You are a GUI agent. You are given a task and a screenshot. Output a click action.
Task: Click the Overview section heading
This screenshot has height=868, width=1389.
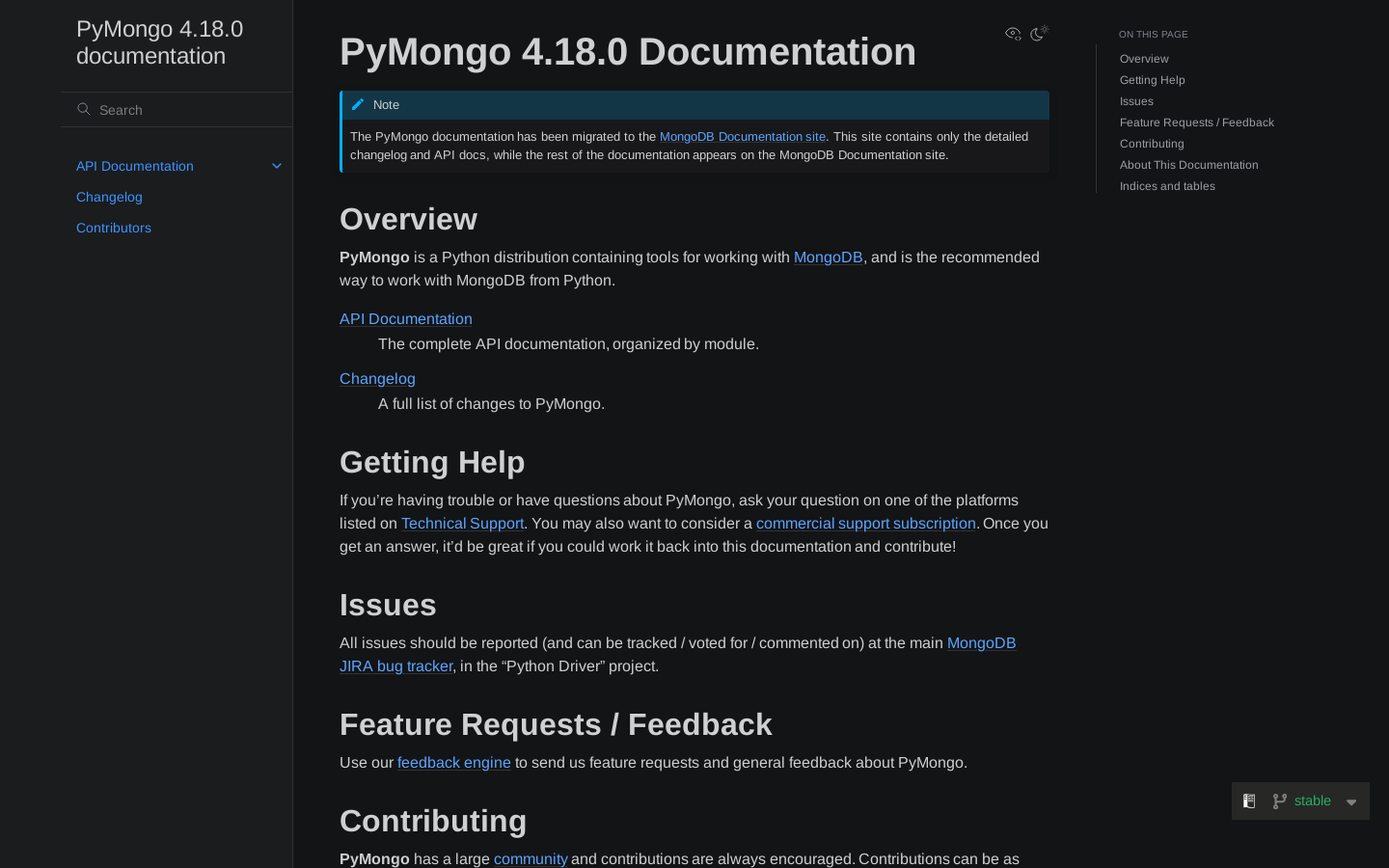[x=408, y=219]
